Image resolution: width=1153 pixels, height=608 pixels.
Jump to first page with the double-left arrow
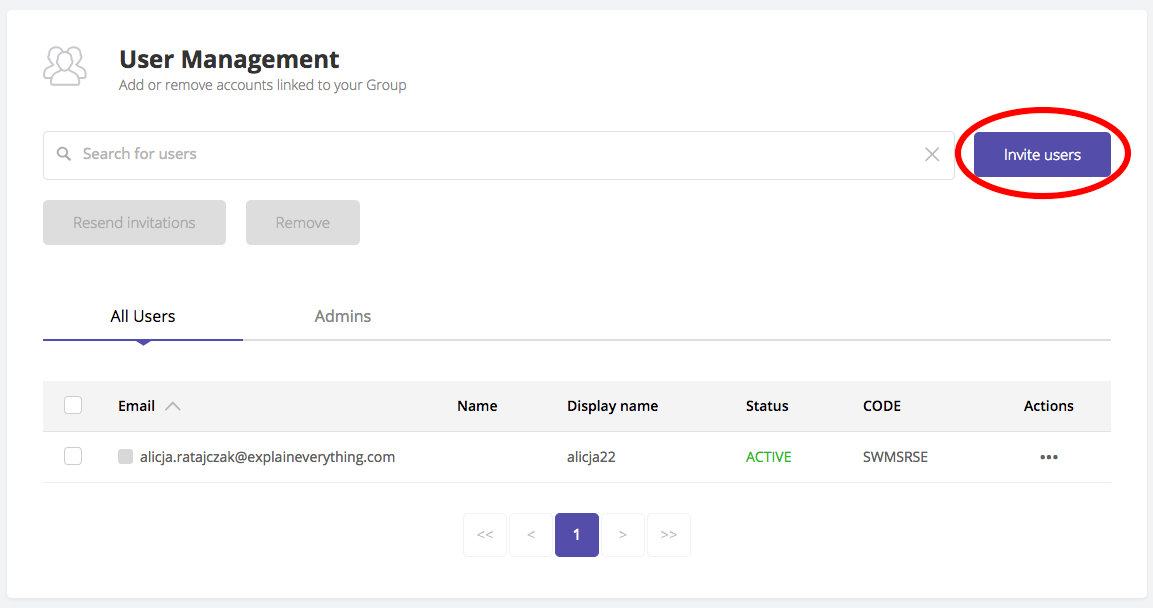pyautogui.click(x=484, y=534)
